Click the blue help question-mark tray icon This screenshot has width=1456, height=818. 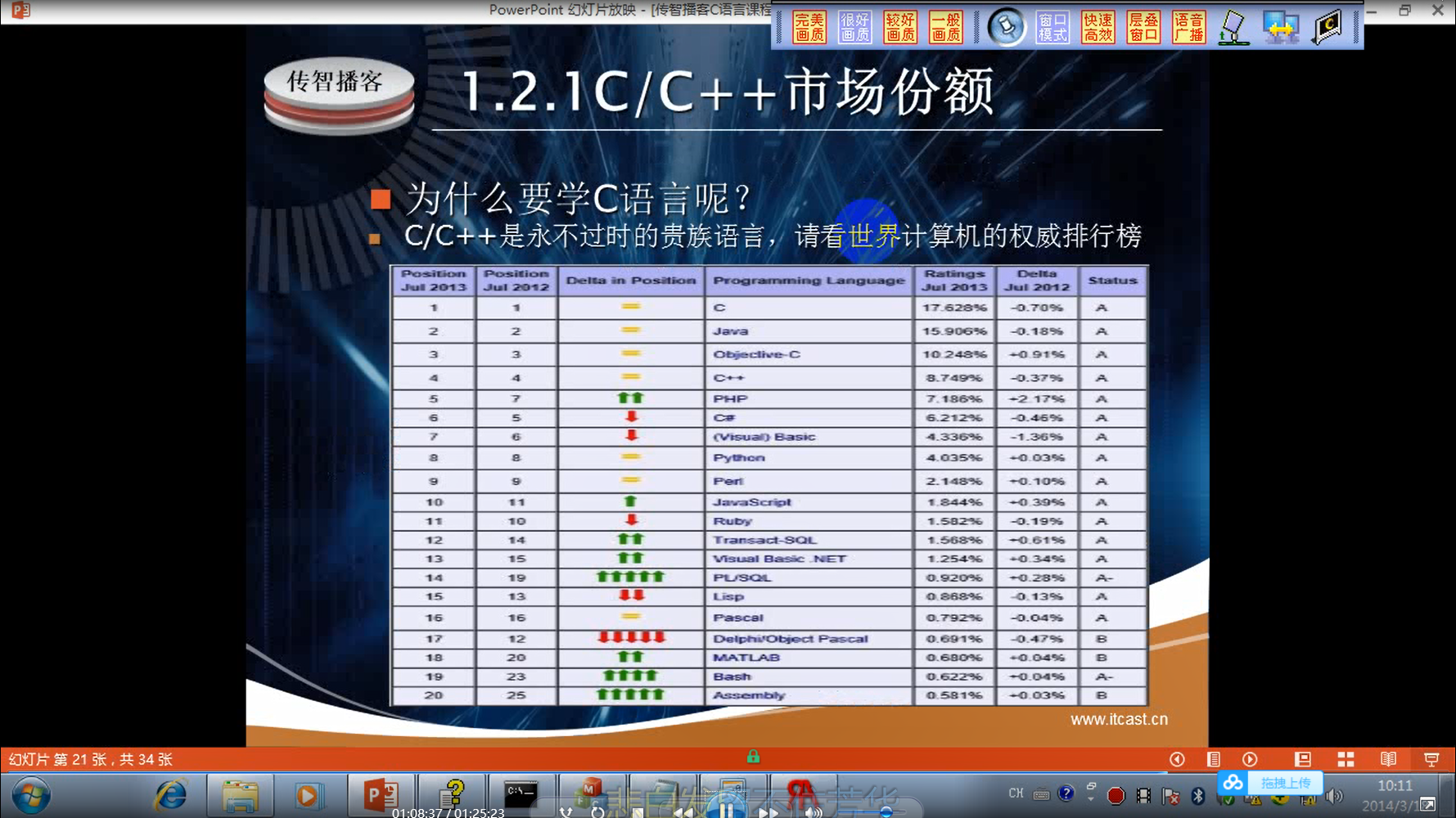point(1066,793)
